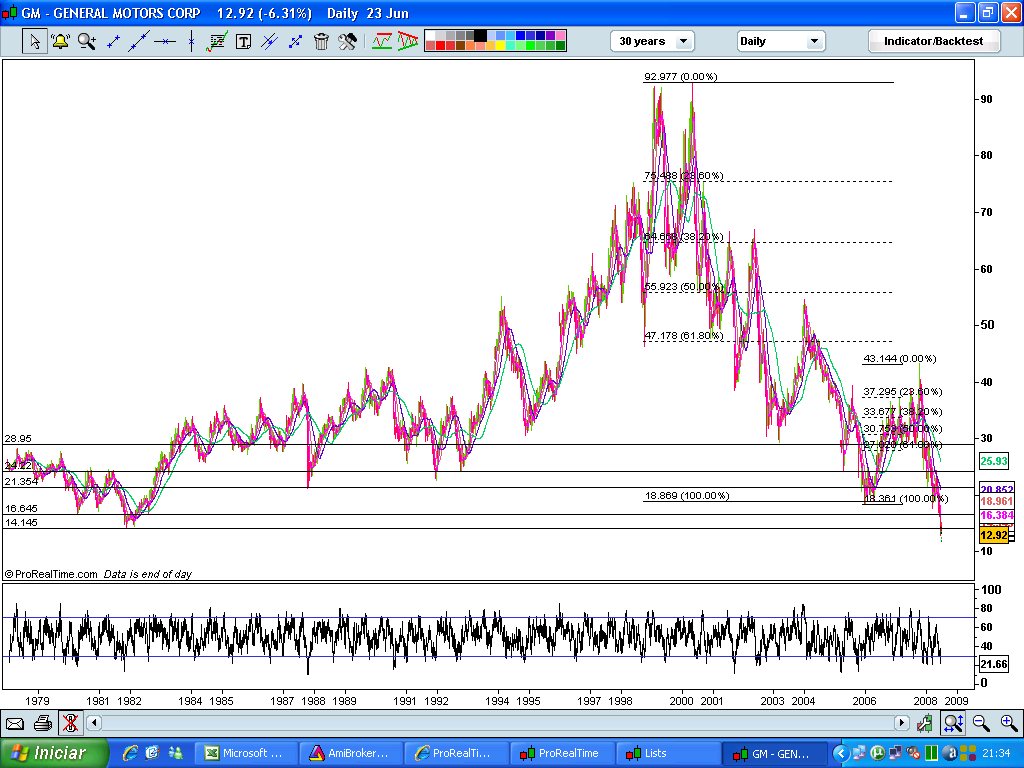Toggle the crossed-out cursor icon
Screen dimensions: 1024x768
[70, 723]
